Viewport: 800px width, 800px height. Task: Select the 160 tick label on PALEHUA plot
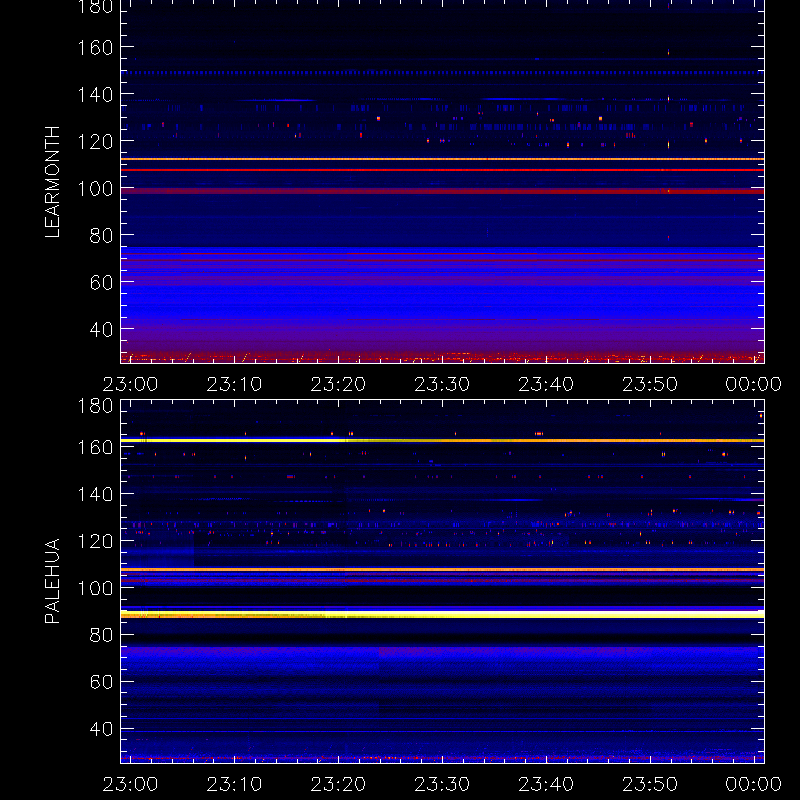coord(95,447)
